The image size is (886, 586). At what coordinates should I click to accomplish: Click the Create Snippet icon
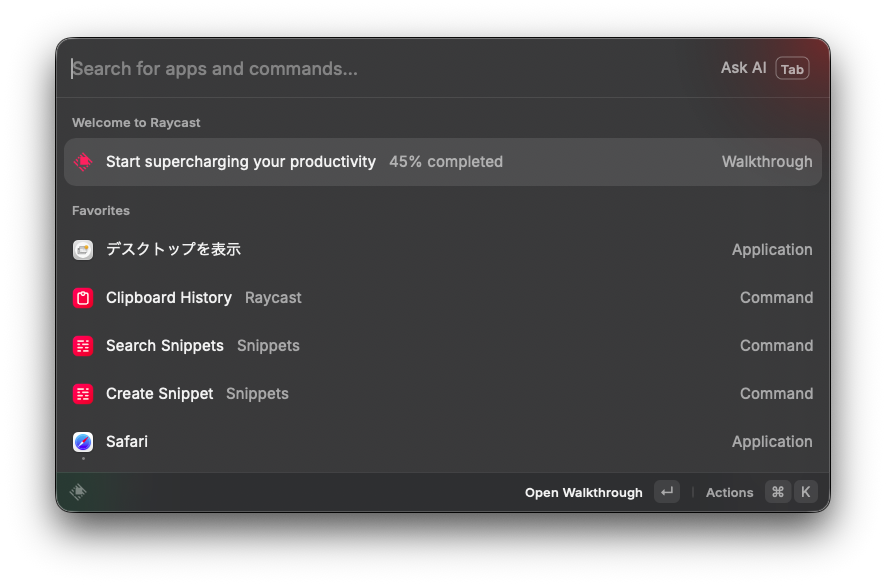(x=83, y=394)
